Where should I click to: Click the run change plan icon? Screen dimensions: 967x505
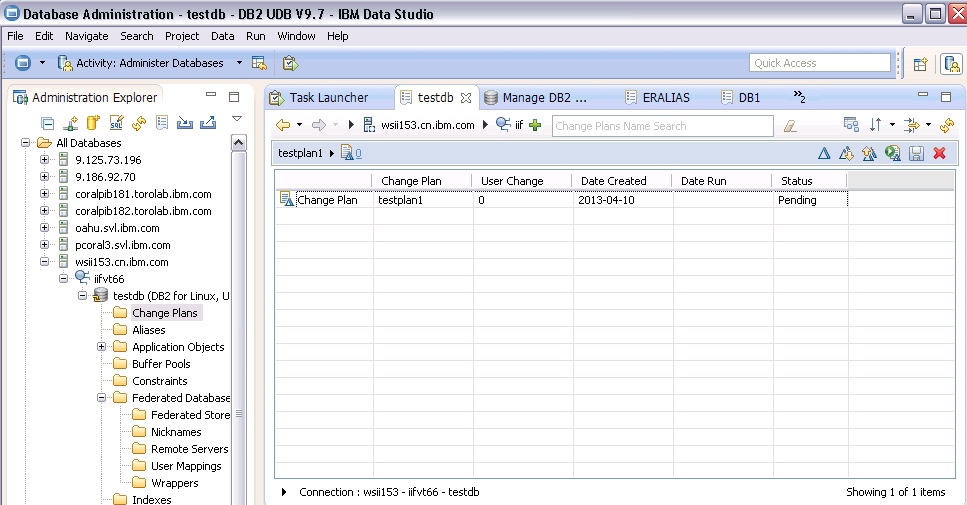tap(892, 153)
